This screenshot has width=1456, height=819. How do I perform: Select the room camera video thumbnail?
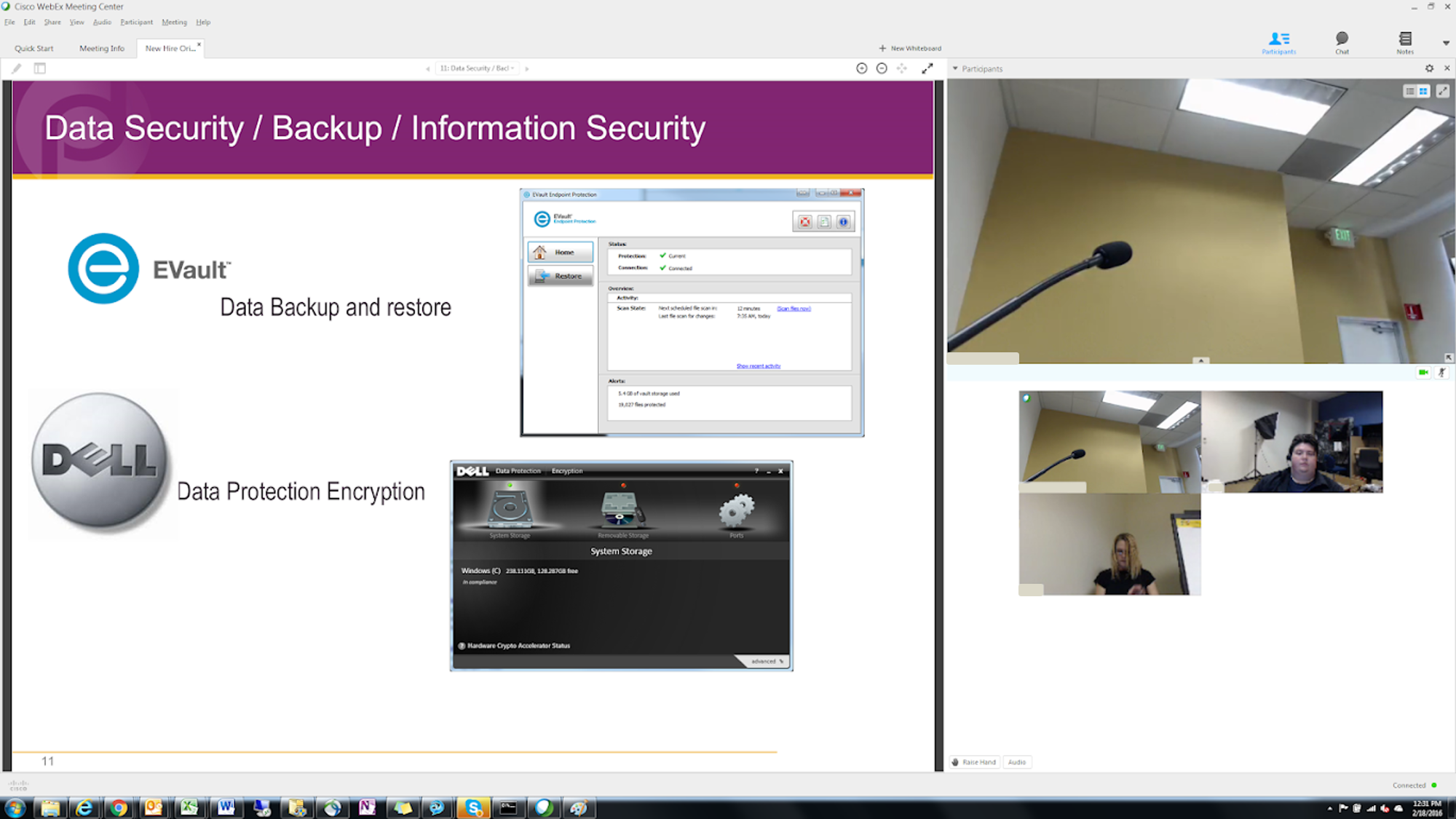tap(1109, 442)
